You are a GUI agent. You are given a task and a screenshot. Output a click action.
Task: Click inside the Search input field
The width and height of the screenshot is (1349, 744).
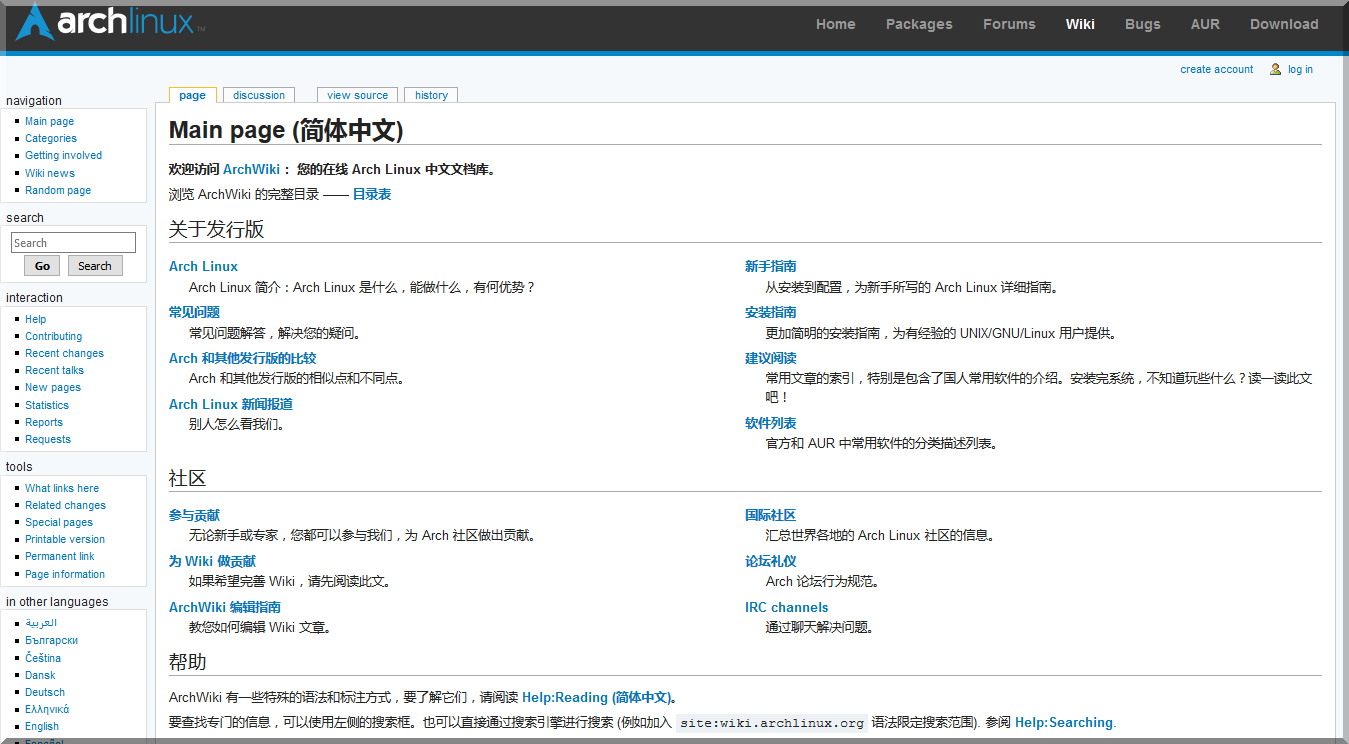click(x=72, y=242)
